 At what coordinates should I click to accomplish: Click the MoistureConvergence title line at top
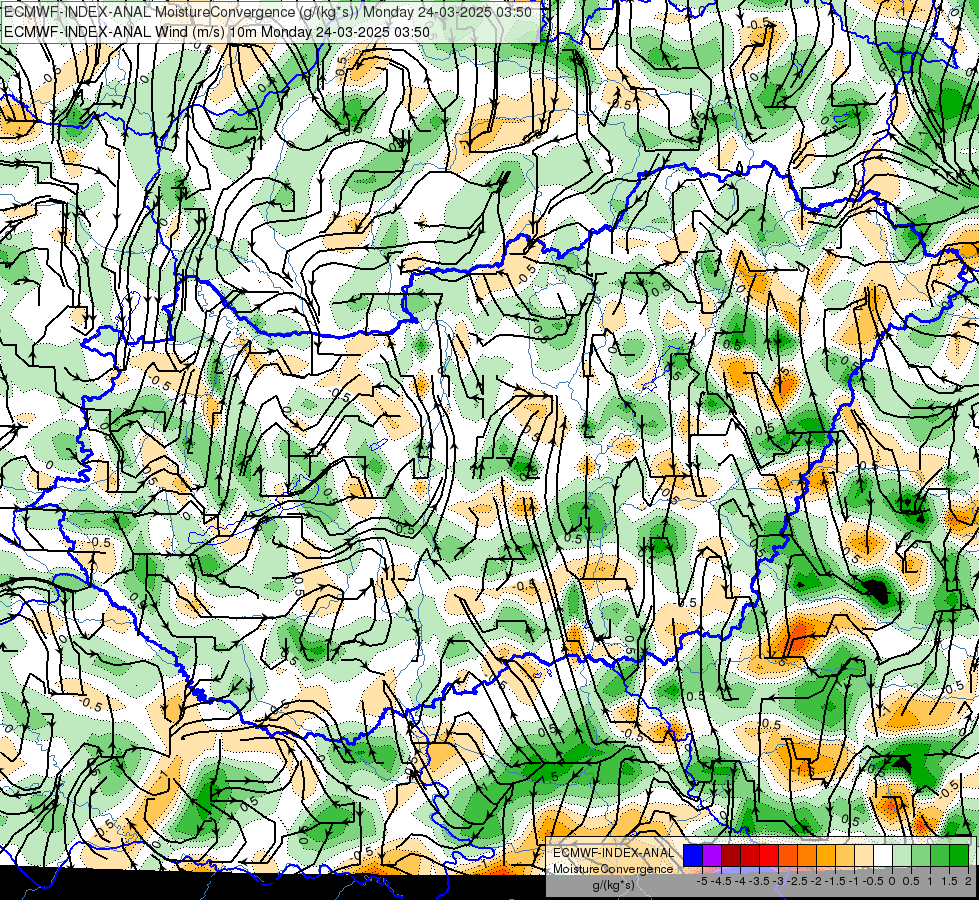pyautogui.click(x=268, y=12)
